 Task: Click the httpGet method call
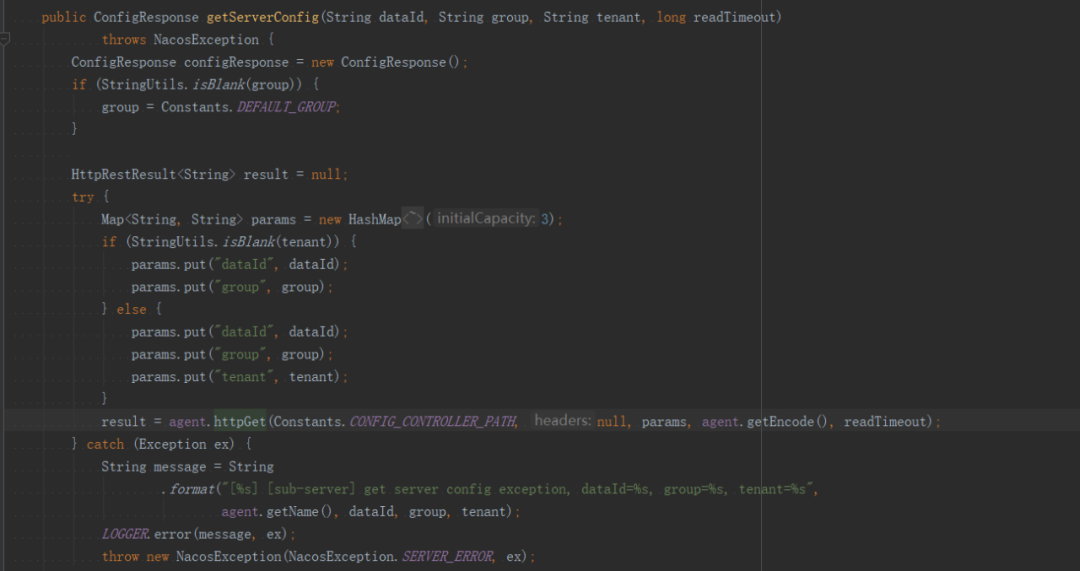point(240,422)
